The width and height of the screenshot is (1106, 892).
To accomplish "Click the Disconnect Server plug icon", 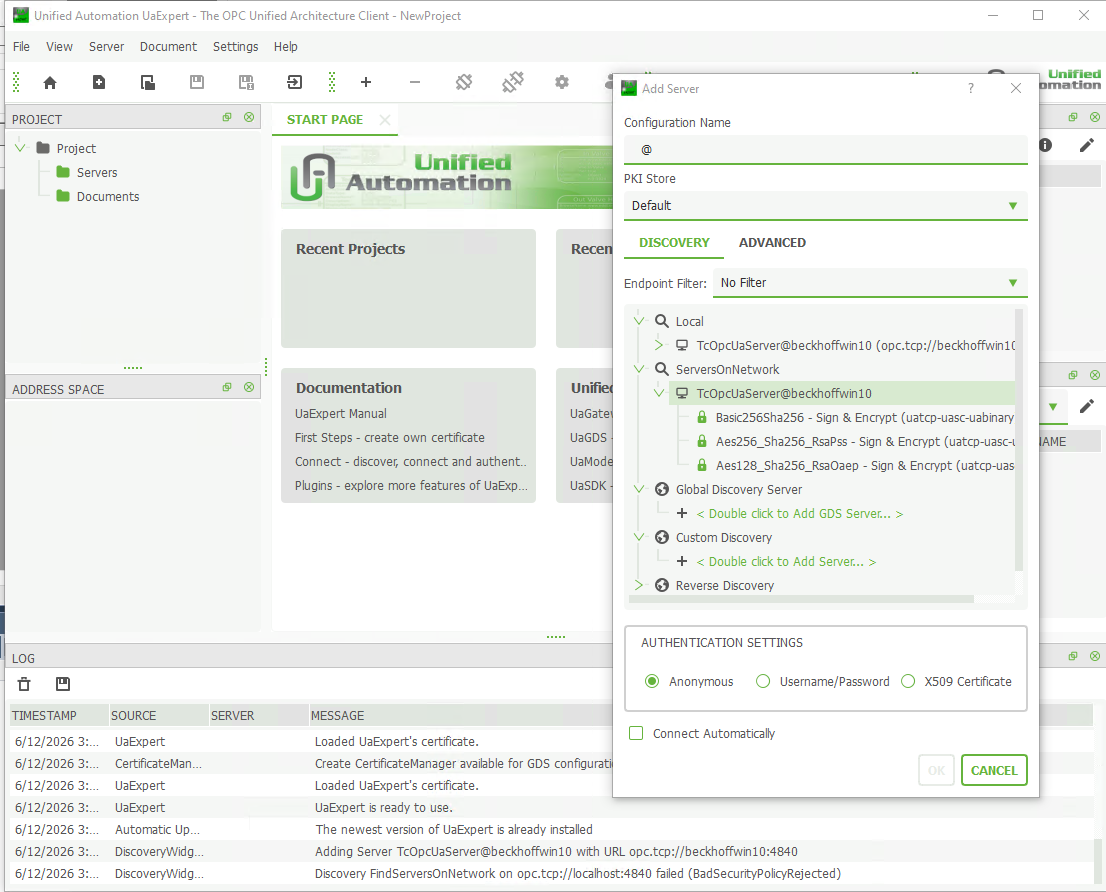I will click(x=513, y=83).
